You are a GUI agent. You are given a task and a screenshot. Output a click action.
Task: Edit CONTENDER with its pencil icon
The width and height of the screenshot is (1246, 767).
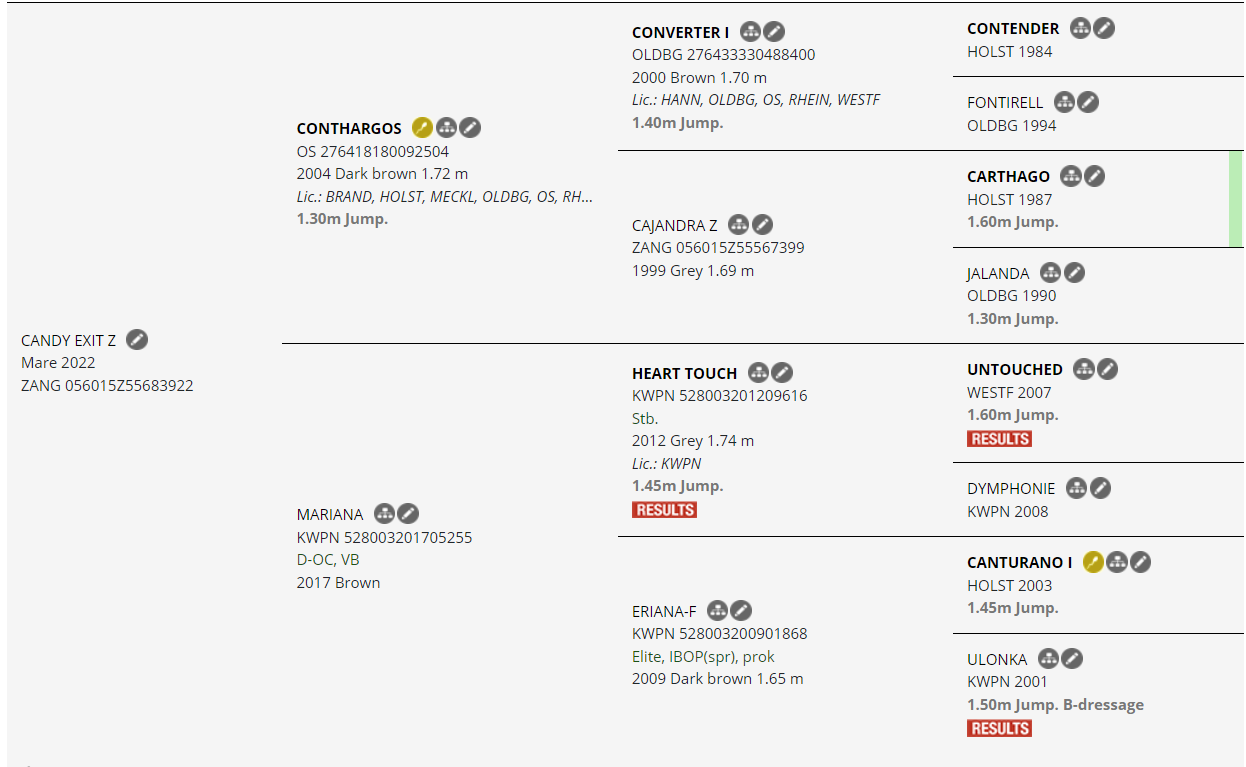point(1104,28)
